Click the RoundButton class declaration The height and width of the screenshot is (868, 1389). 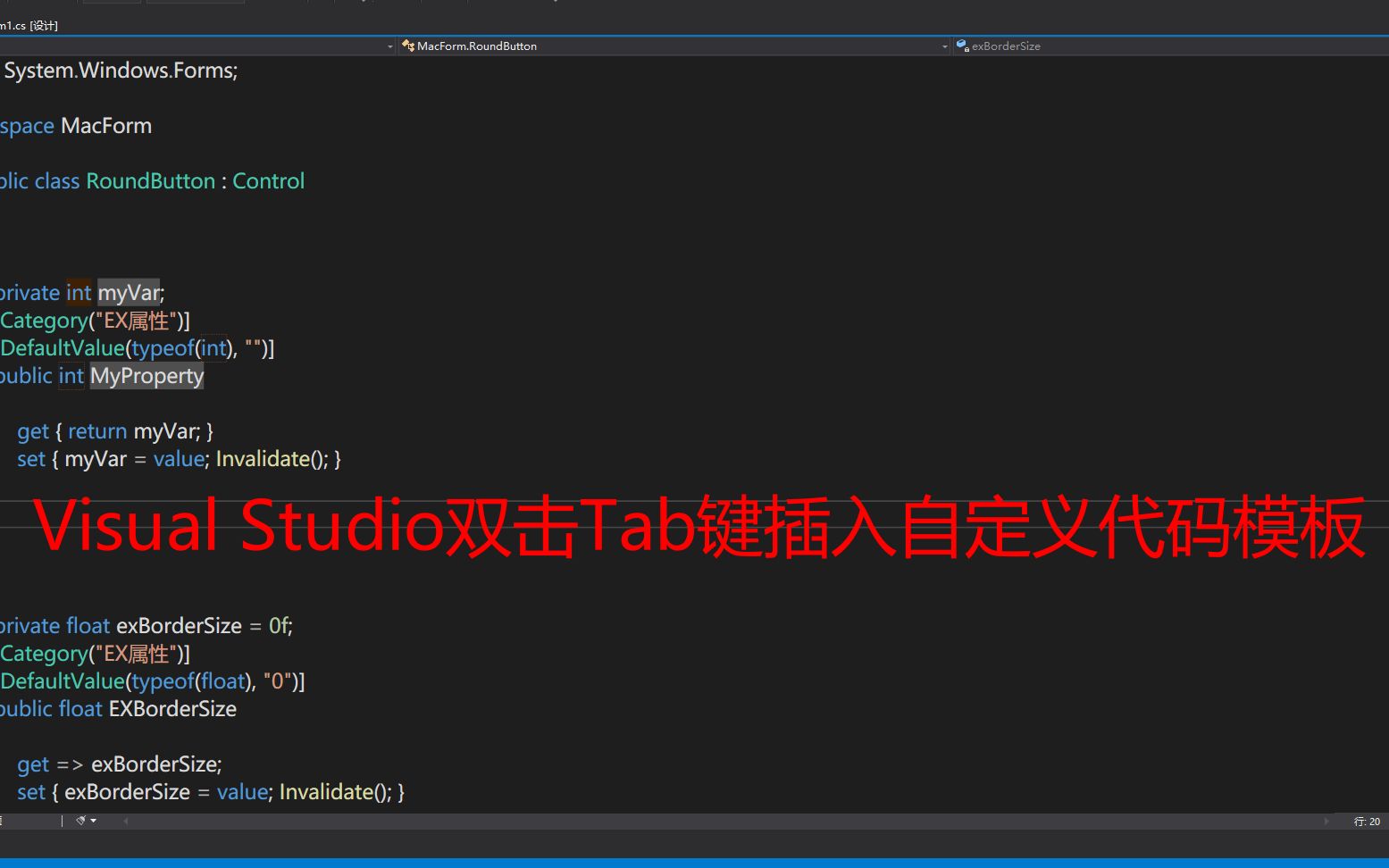[x=149, y=180]
